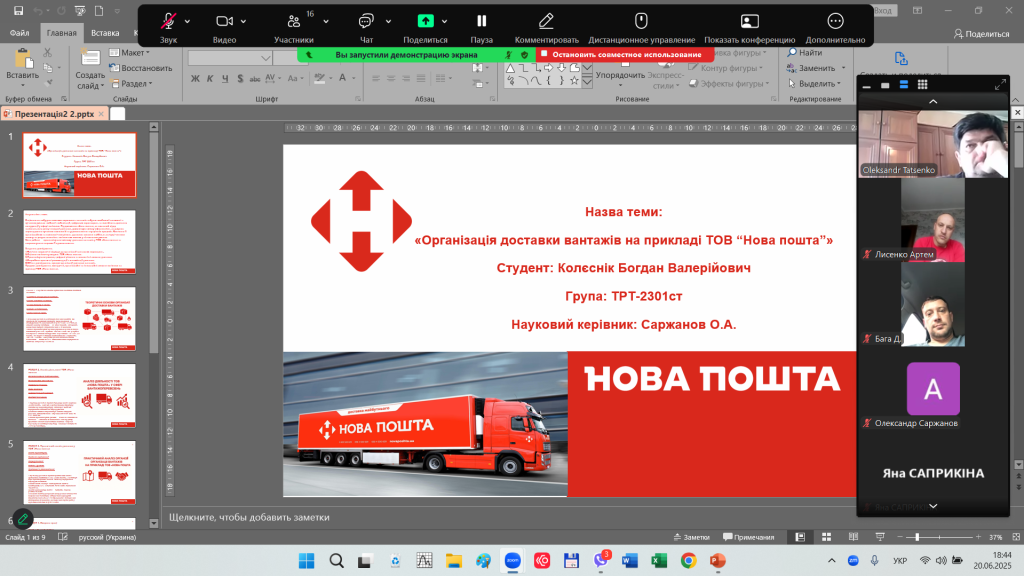This screenshot has height=576, width=1024.
Task: Toggle strikethrough (abc) formatting
Action: point(255,78)
